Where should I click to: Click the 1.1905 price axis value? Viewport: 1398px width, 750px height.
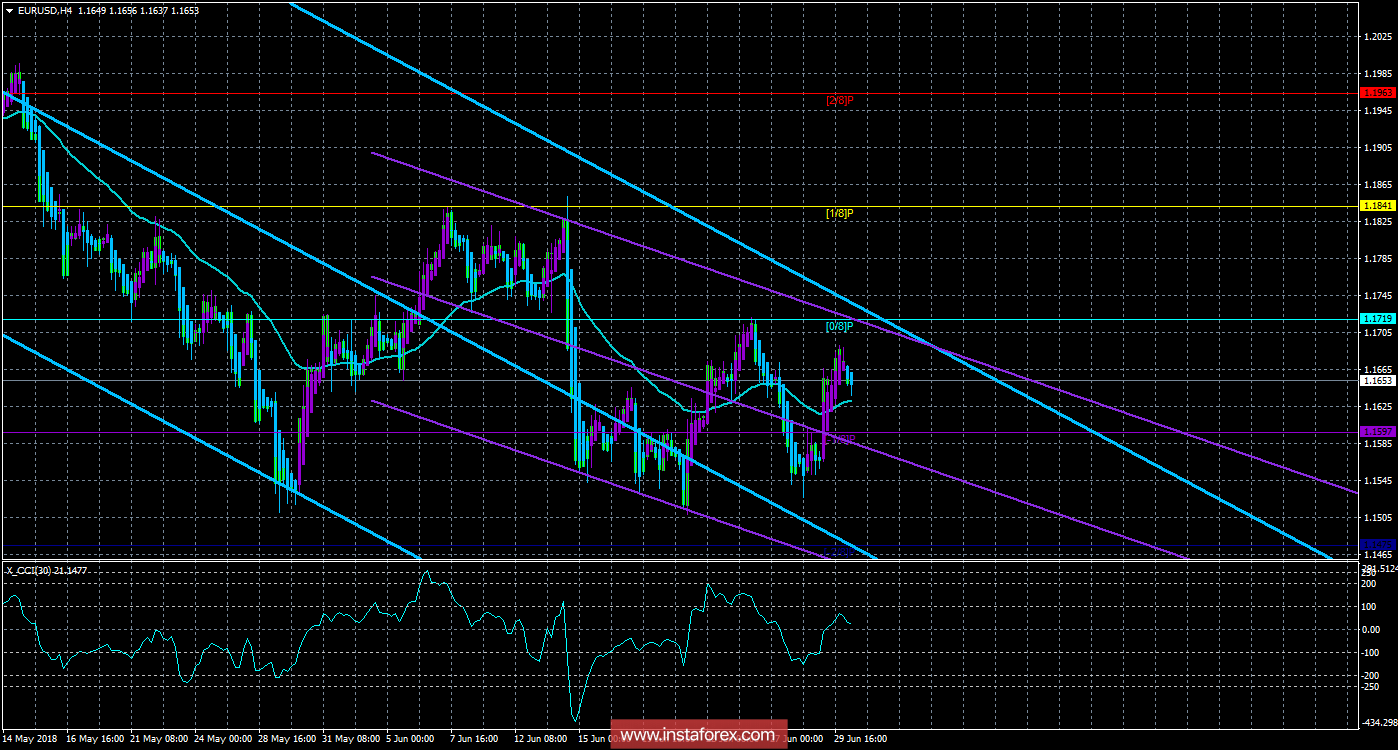[x=1378, y=147]
